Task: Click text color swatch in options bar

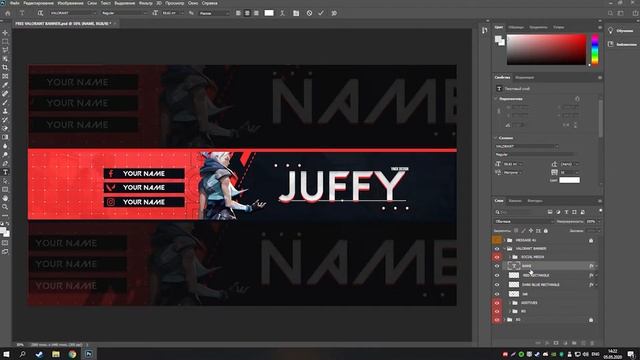Action: tap(269, 13)
